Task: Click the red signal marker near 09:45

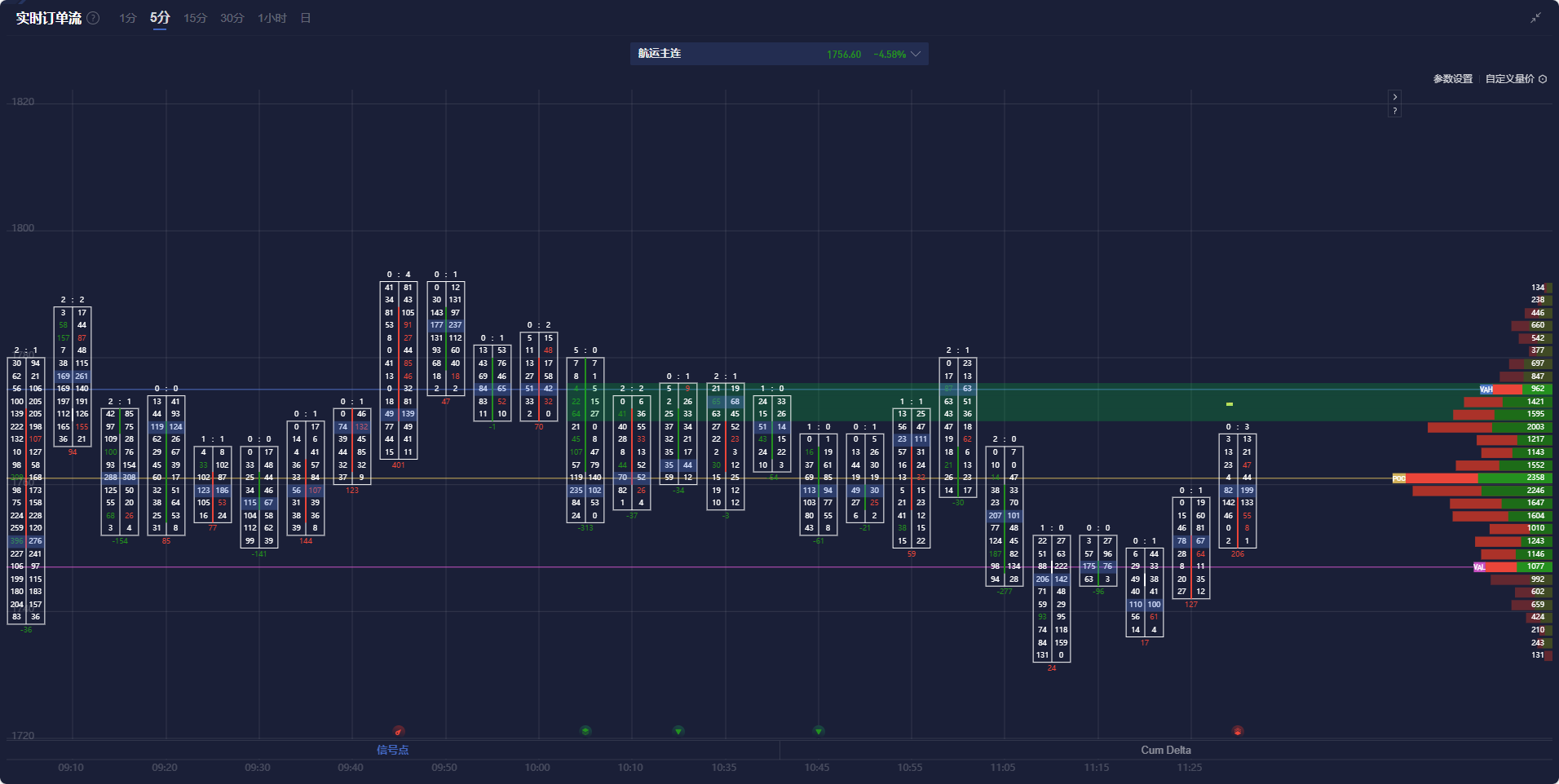Action: [399, 731]
